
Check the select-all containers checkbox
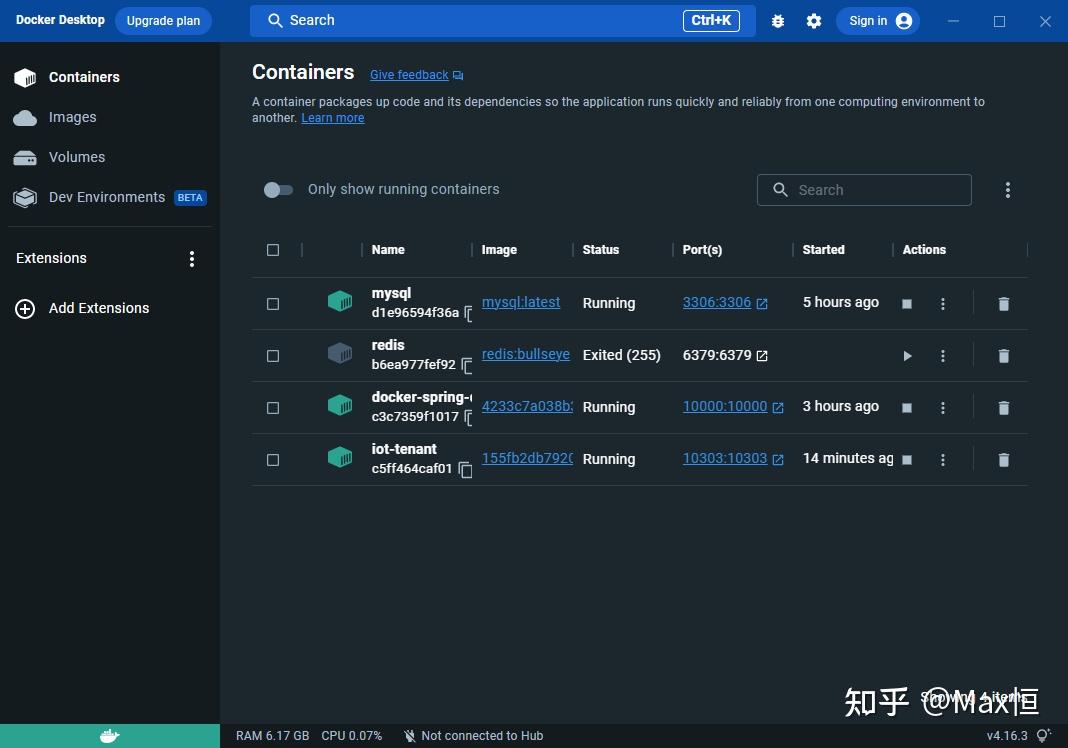pos(273,250)
